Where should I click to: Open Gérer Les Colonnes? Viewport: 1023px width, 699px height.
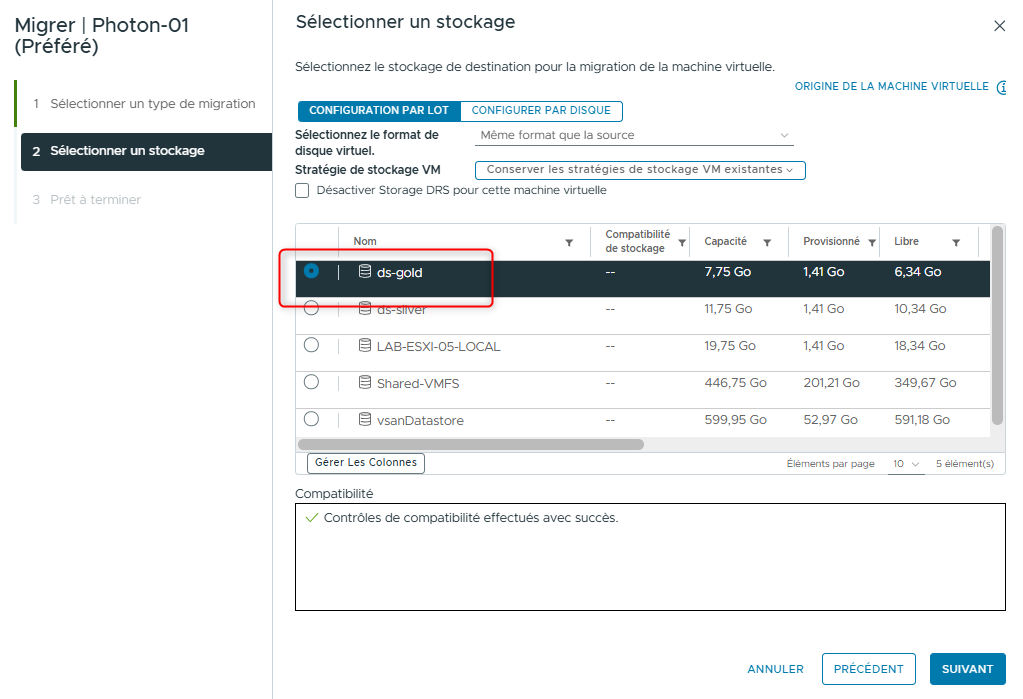click(365, 463)
